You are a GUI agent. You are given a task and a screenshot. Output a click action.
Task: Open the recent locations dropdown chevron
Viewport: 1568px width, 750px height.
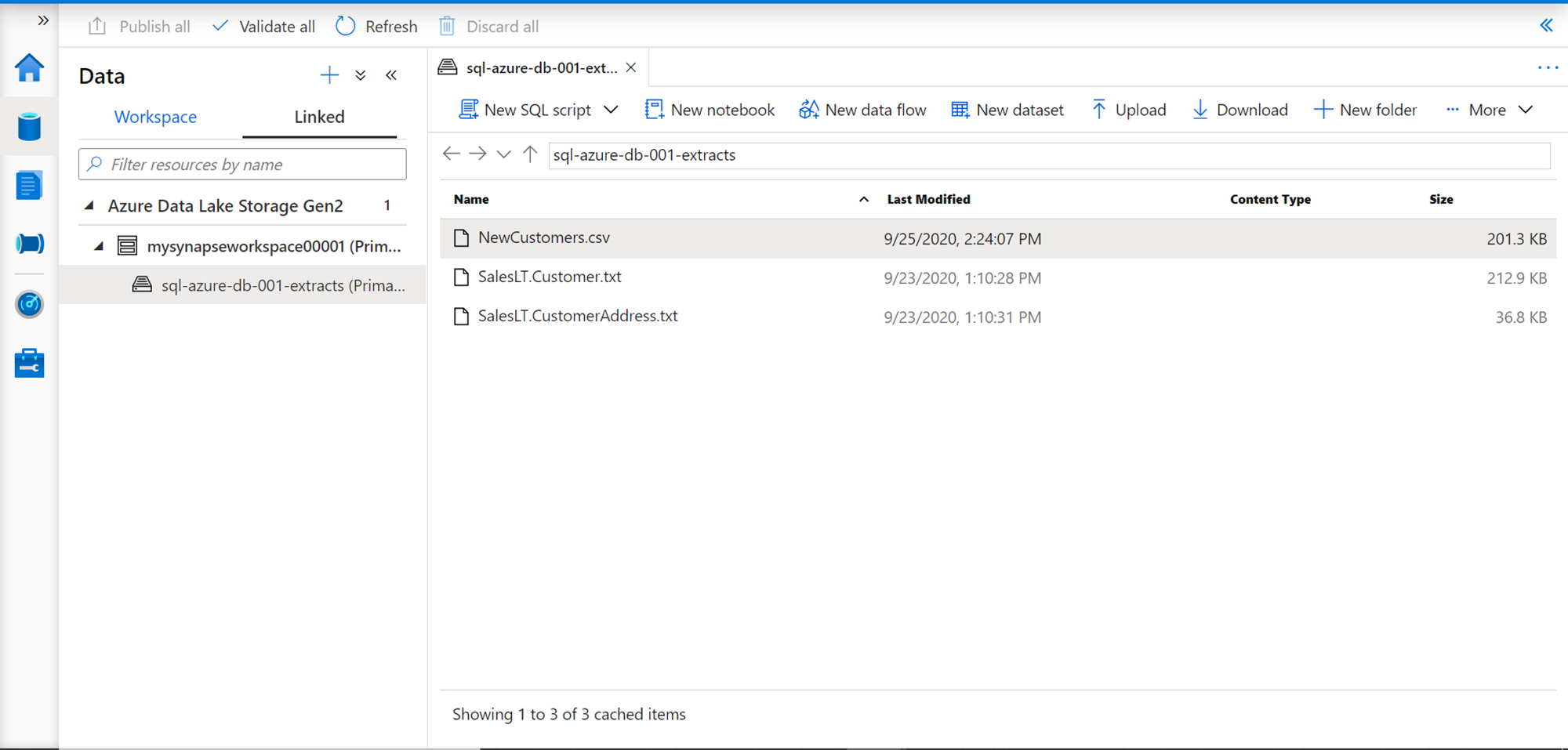[504, 154]
